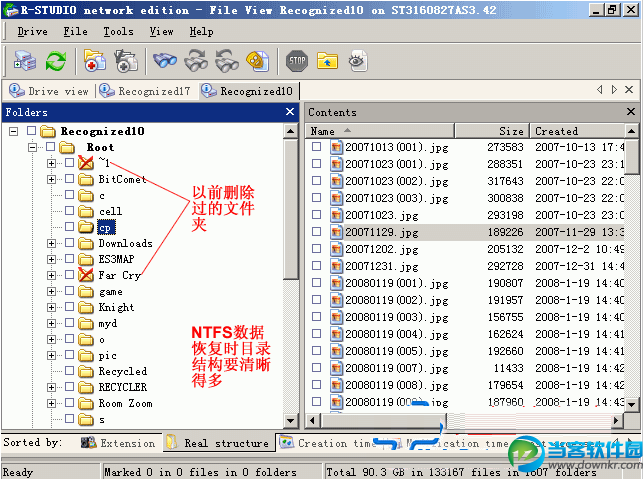Click the file icon of 20080119 (005).jpg

[336, 351]
